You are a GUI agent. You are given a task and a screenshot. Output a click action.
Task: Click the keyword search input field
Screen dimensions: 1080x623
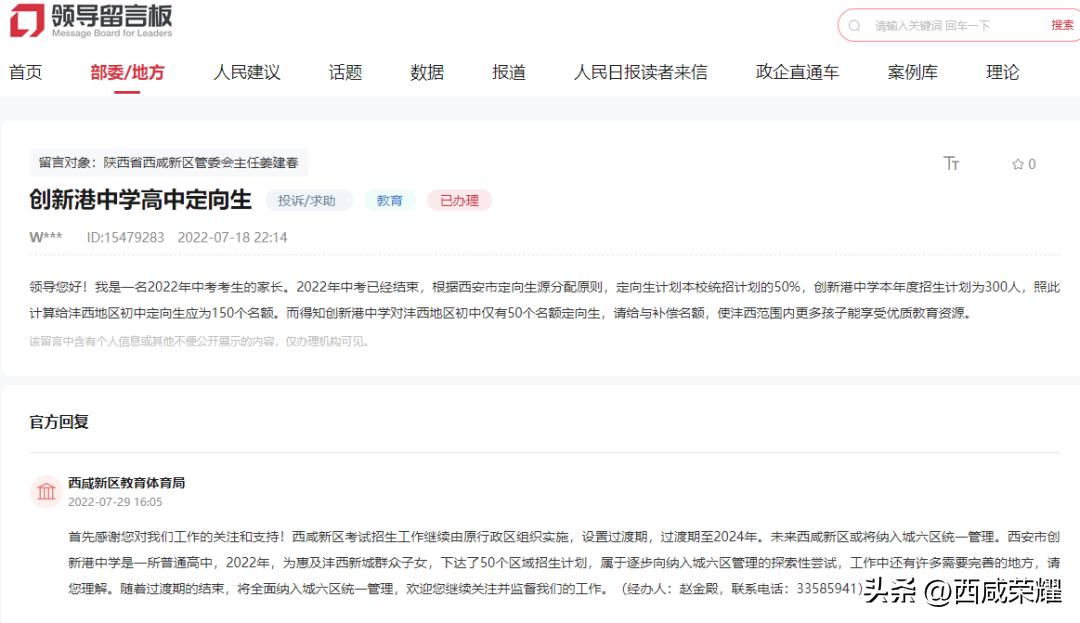point(940,25)
